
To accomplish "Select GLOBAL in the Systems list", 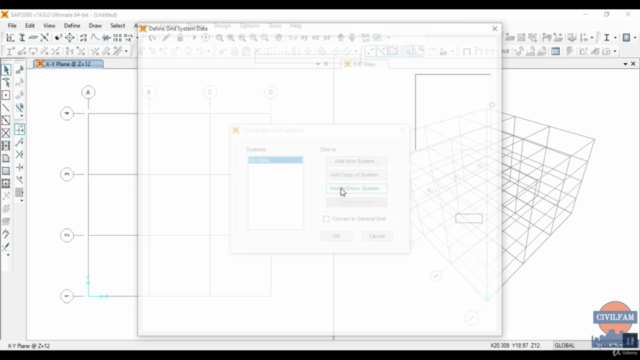I will (x=276, y=160).
